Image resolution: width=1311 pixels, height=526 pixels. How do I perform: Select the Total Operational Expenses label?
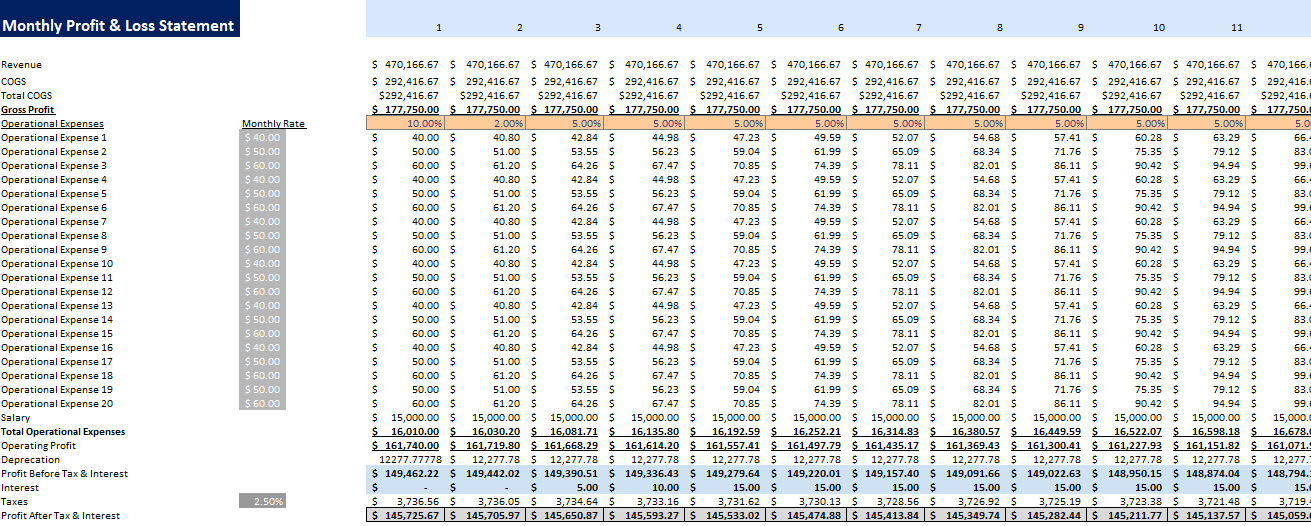pos(63,431)
